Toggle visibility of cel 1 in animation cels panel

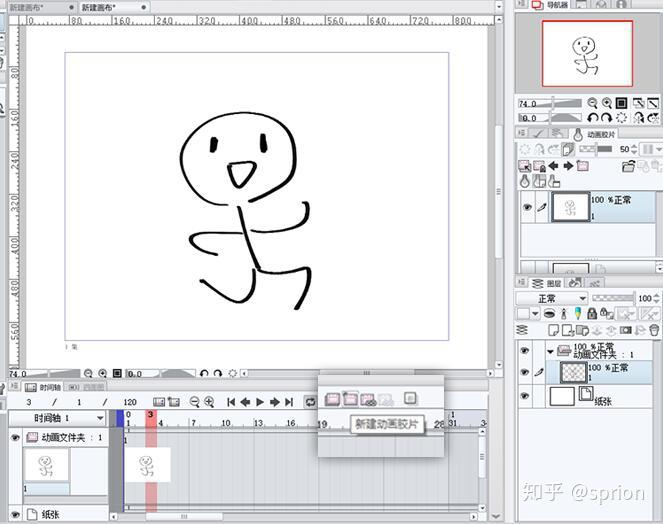[x=527, y=207]
